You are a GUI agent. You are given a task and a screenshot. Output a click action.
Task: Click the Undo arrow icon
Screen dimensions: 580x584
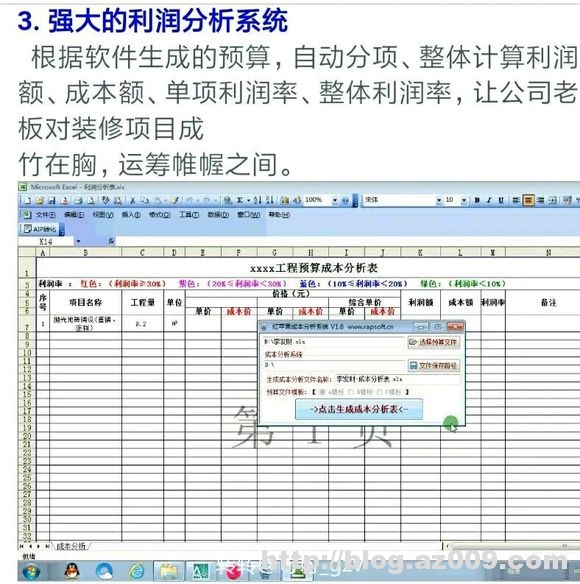pyautogui.click(x=190, y=200)
